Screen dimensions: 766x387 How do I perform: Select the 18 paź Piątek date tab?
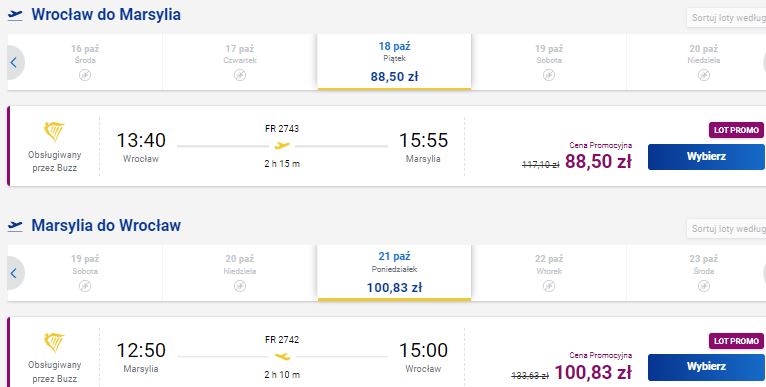point(394,62)
